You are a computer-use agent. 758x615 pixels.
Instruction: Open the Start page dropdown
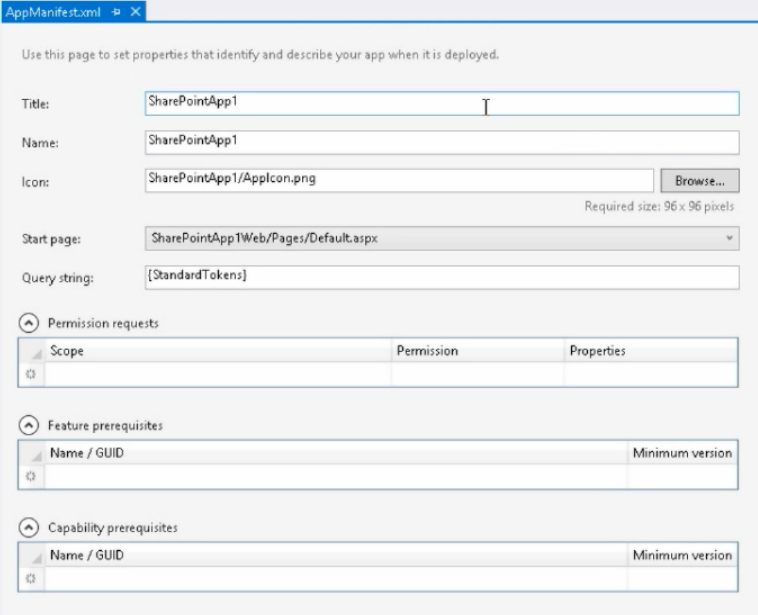729,238
